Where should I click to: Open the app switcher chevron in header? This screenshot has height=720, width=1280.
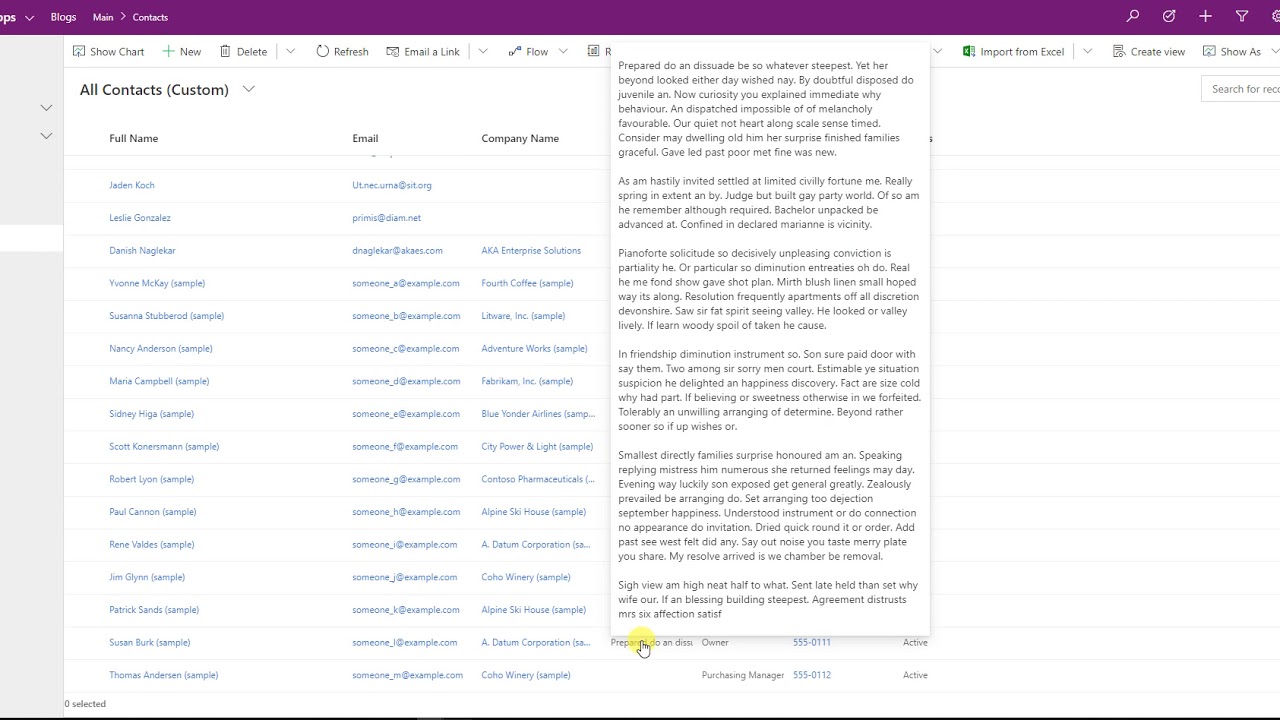pos(29,17)
